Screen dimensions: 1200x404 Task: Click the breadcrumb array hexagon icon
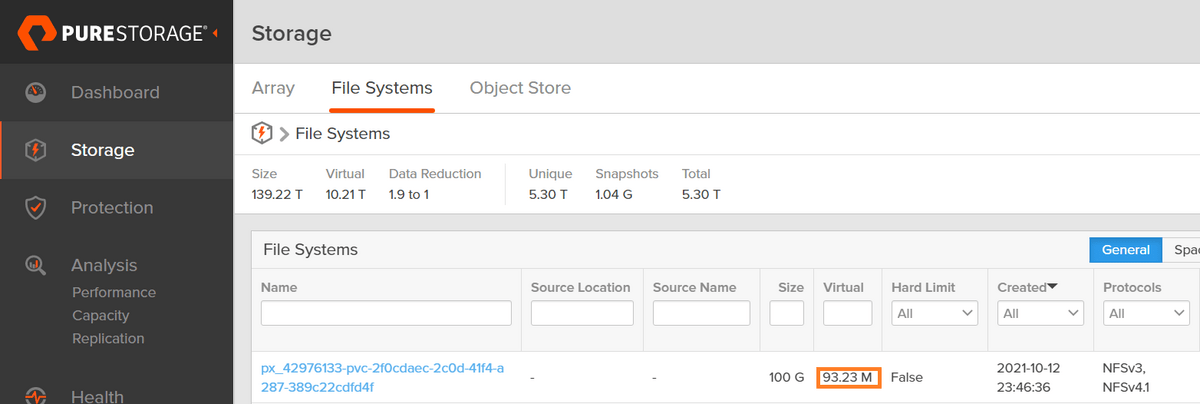[x=262, y=133]
